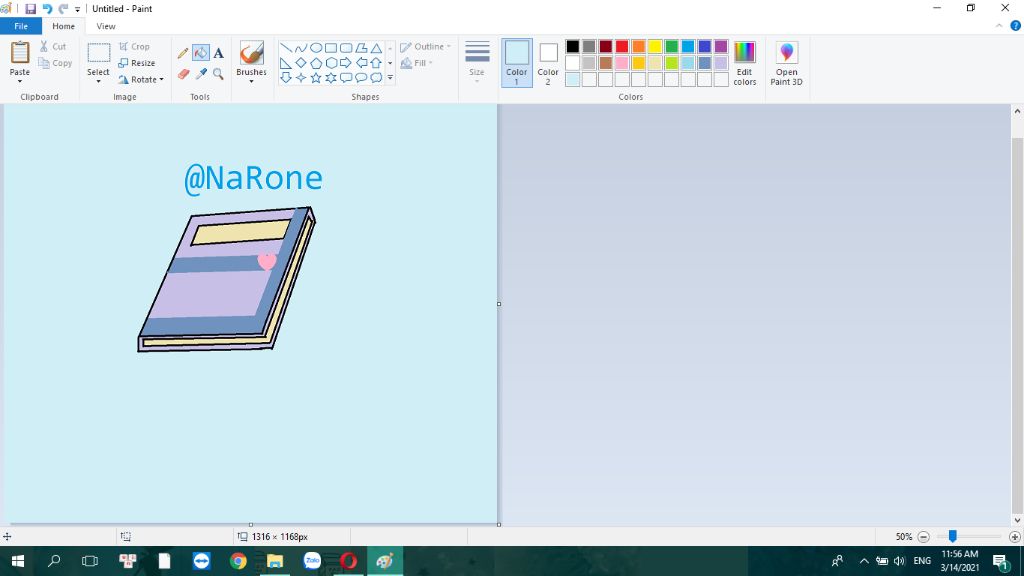Choose the Triangle shape
Viewport: 1024px width, 576px height.
coord(377,48)
